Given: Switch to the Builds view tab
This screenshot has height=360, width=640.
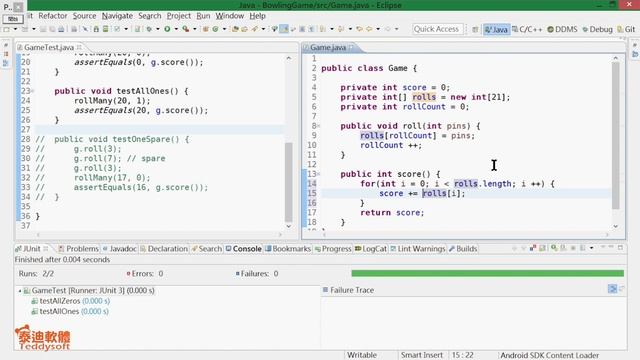Looking at the screenshot, I should coord(463,249).
